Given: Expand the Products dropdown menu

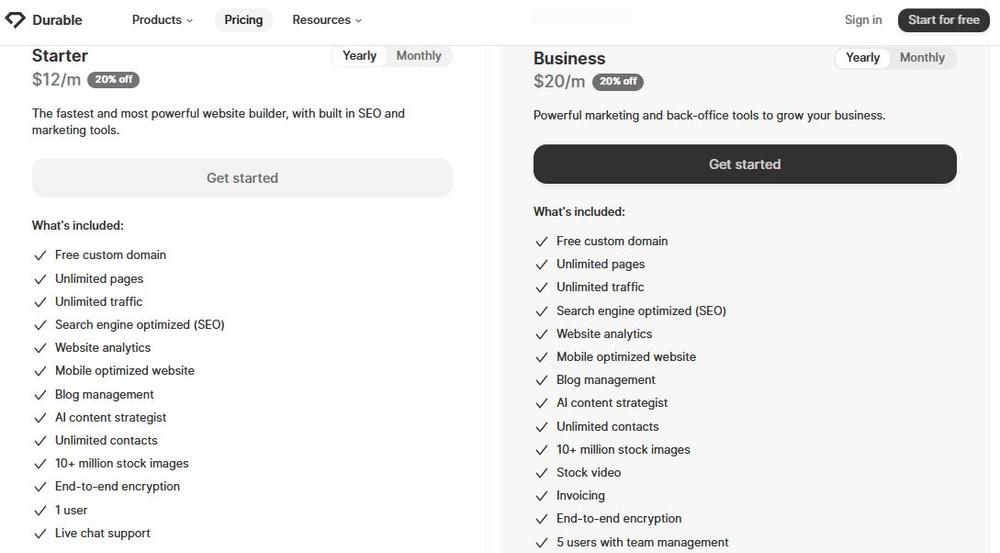Looking at the screenshot, I should pos(162,20).
